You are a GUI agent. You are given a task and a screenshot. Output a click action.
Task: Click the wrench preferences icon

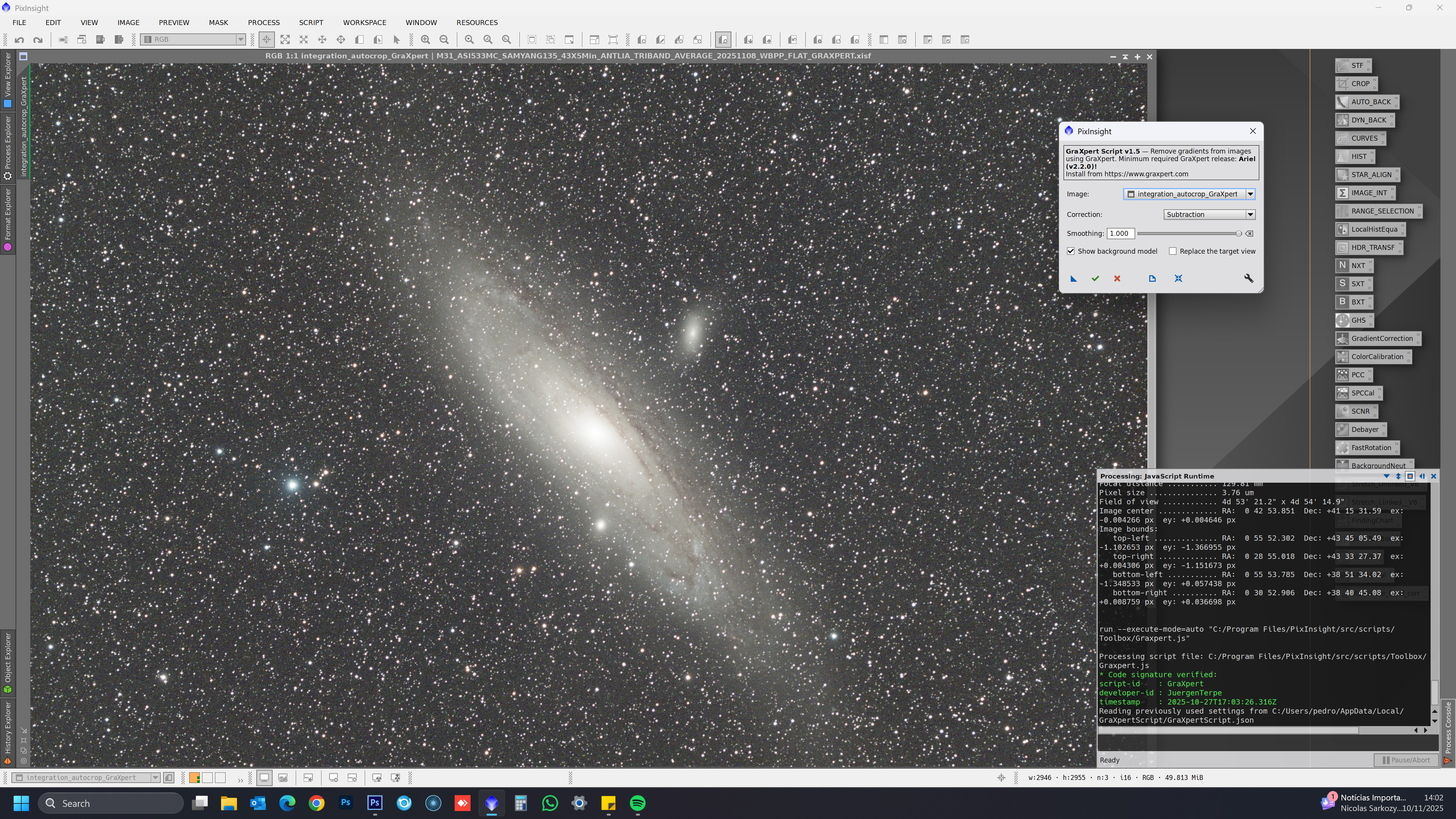1249,279
